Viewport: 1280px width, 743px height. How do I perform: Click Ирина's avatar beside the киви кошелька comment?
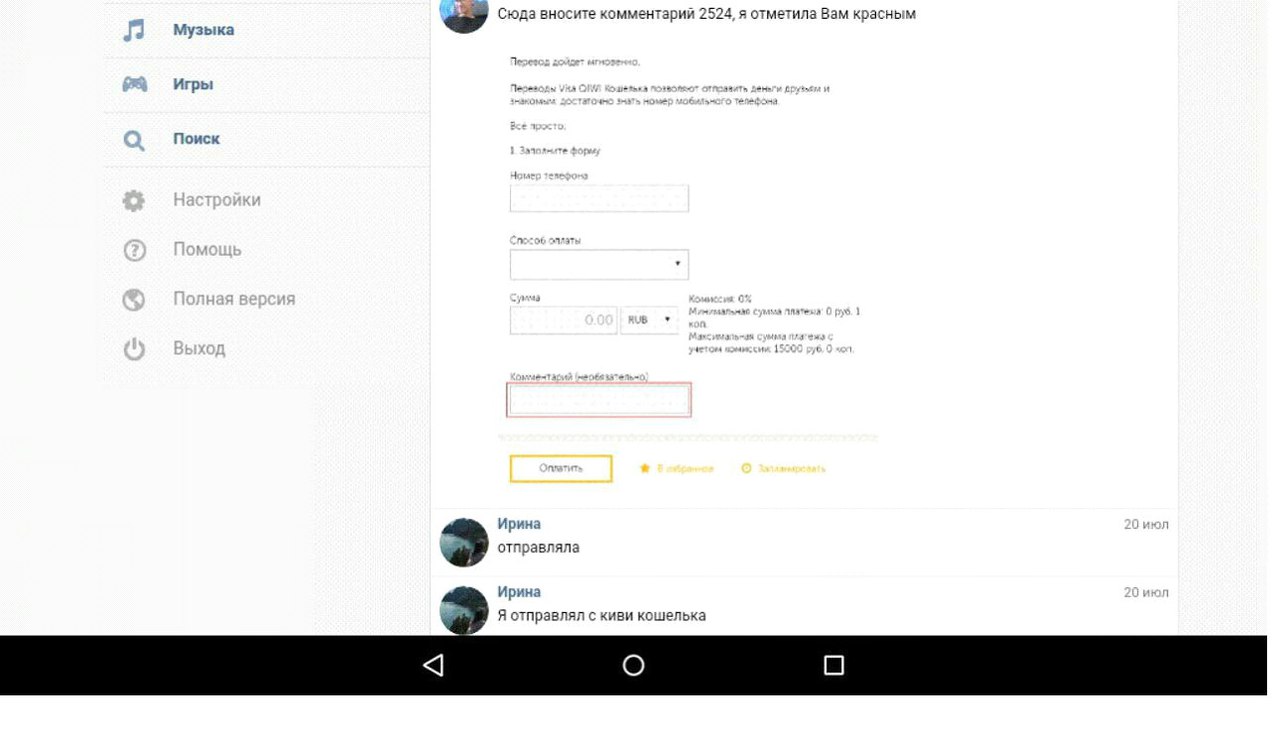pyautogui.click(x=464, y=610)
